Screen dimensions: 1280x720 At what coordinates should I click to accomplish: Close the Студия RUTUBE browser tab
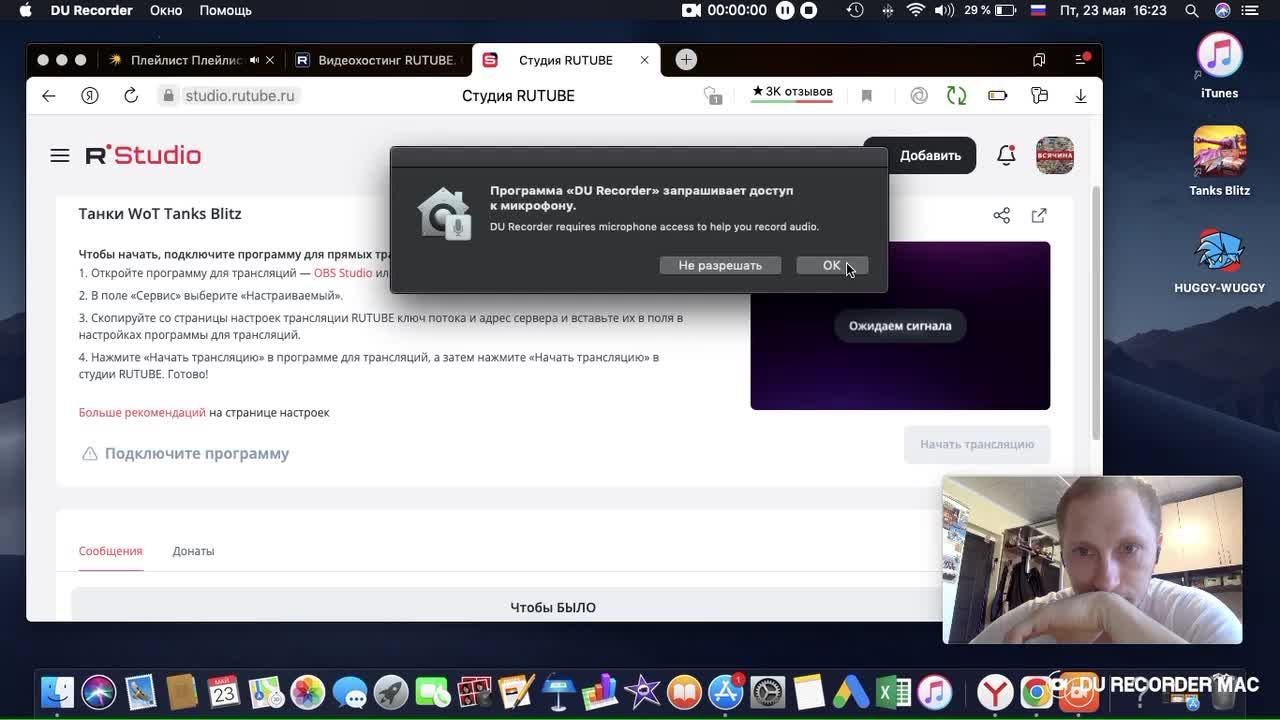[x=644, y=60]
